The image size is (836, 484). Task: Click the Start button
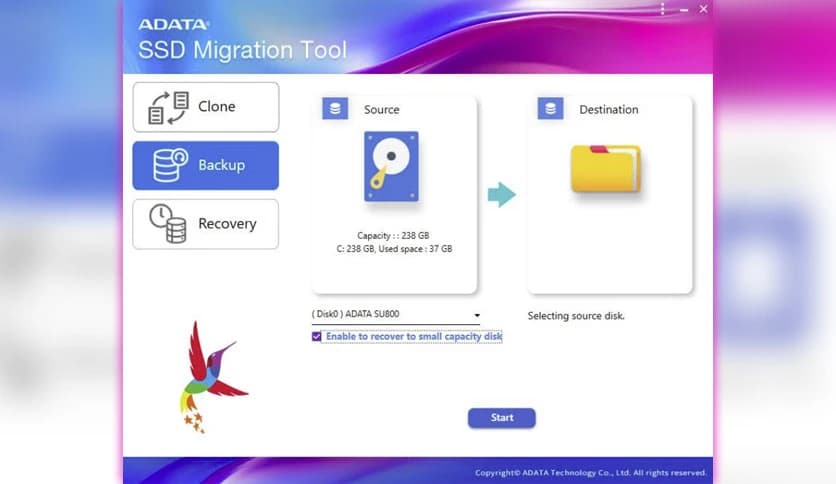[x=502, y=418]
